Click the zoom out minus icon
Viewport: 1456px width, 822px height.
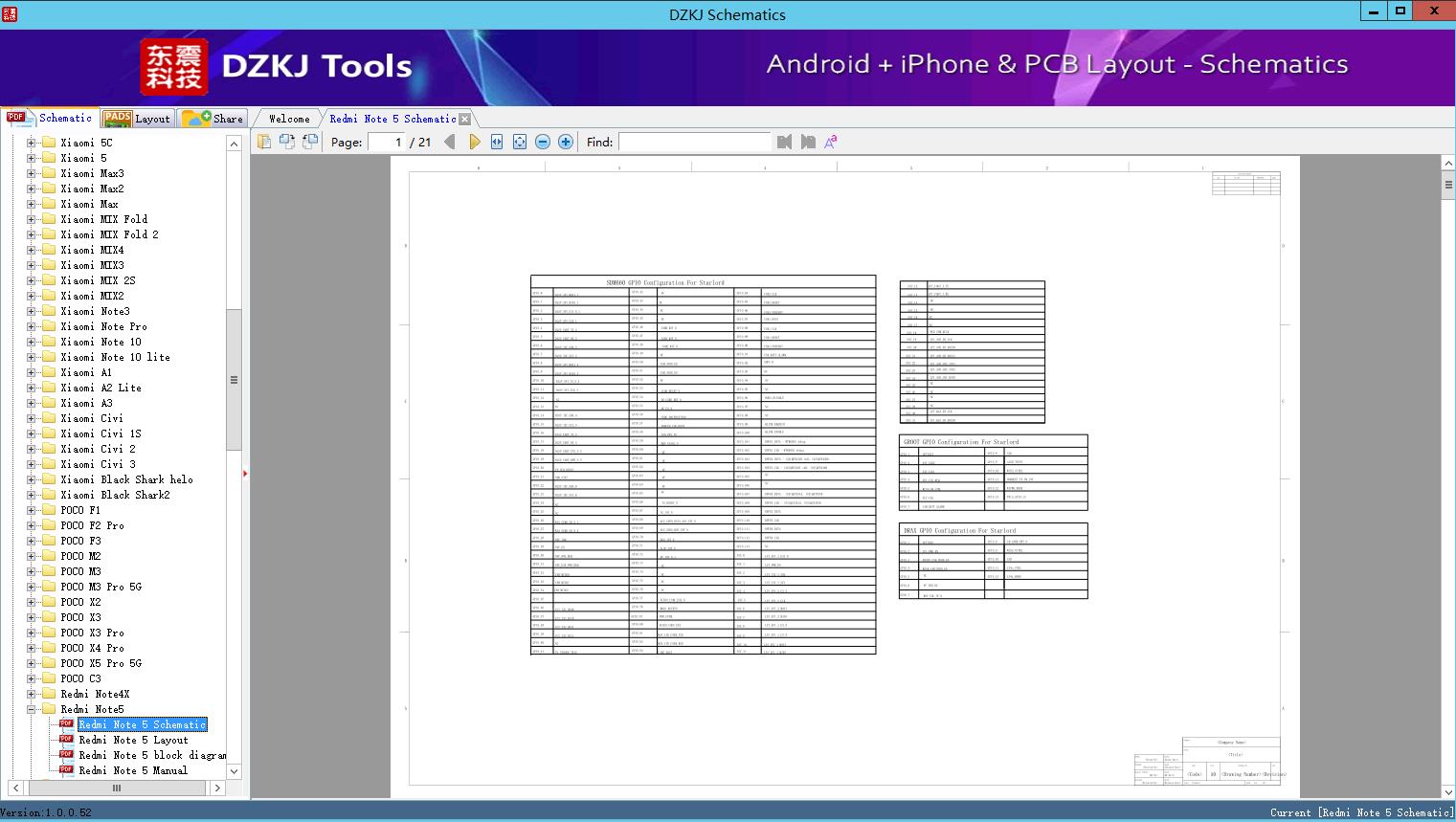[x=543, y=142]
